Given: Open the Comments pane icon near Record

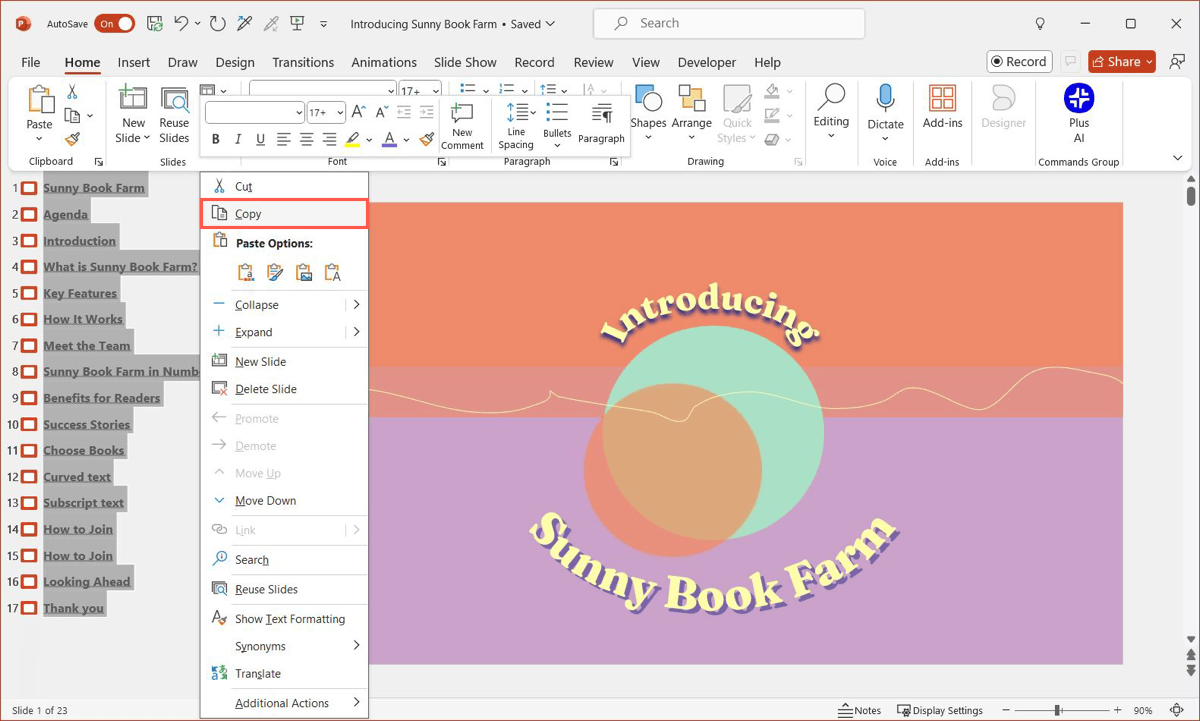Looking at the screenshot, I should tap(1071, 61).
